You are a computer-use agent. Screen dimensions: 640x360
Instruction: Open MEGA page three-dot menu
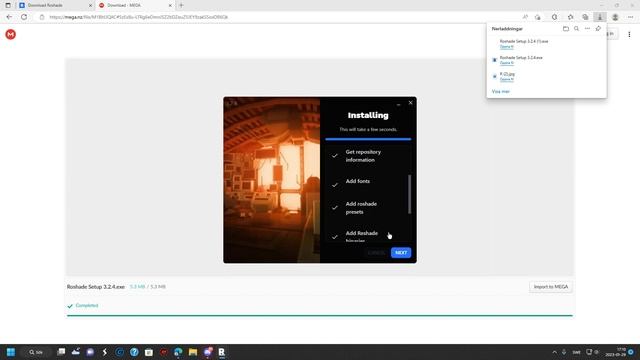[629, 35]
